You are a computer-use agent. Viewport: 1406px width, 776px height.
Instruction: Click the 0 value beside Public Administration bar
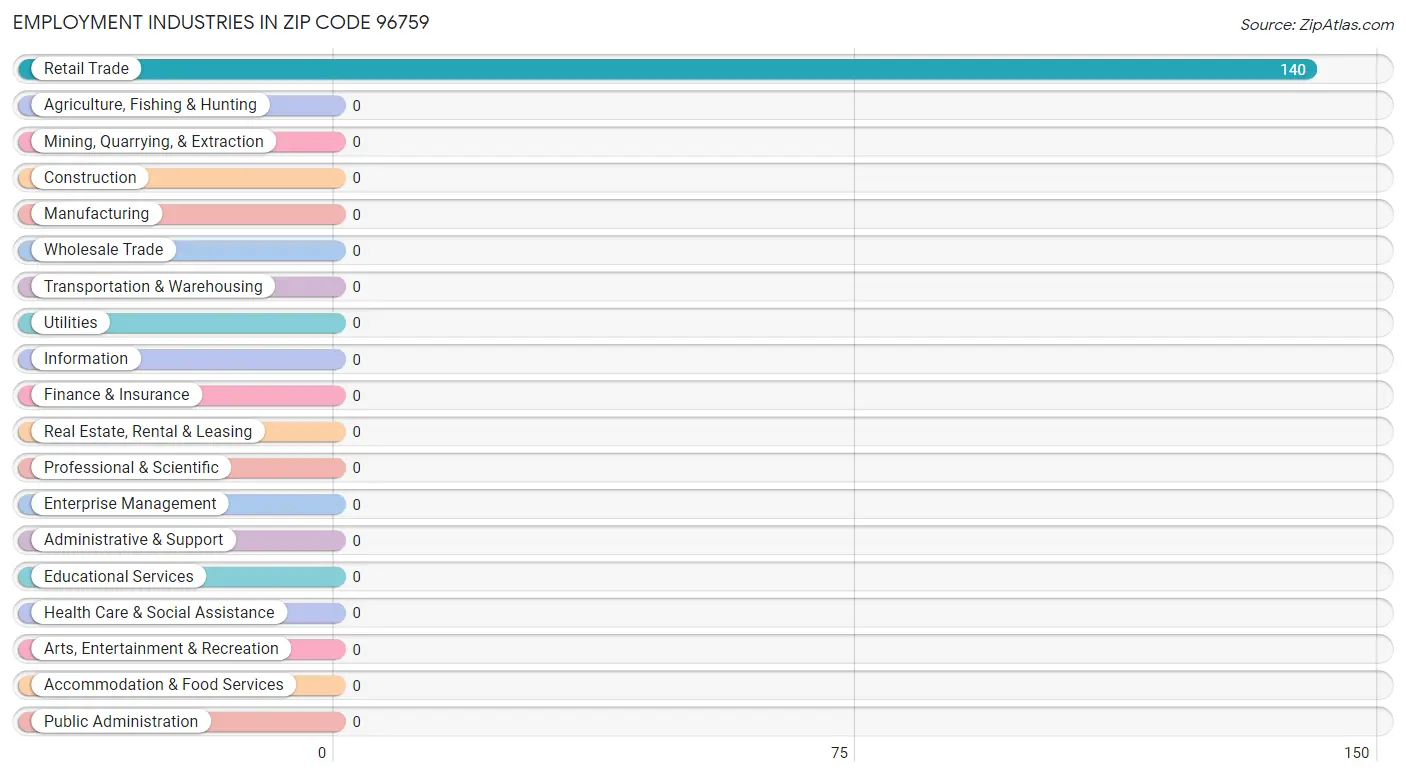[x=356, y=722]
